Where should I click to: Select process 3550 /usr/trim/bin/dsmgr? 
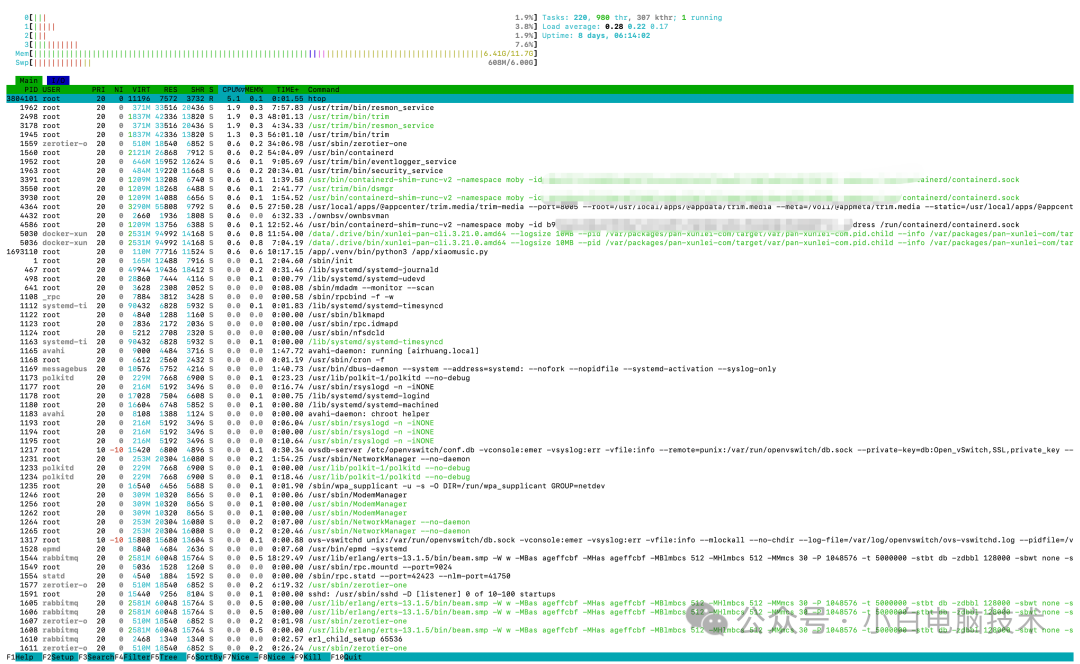(540, 189)
